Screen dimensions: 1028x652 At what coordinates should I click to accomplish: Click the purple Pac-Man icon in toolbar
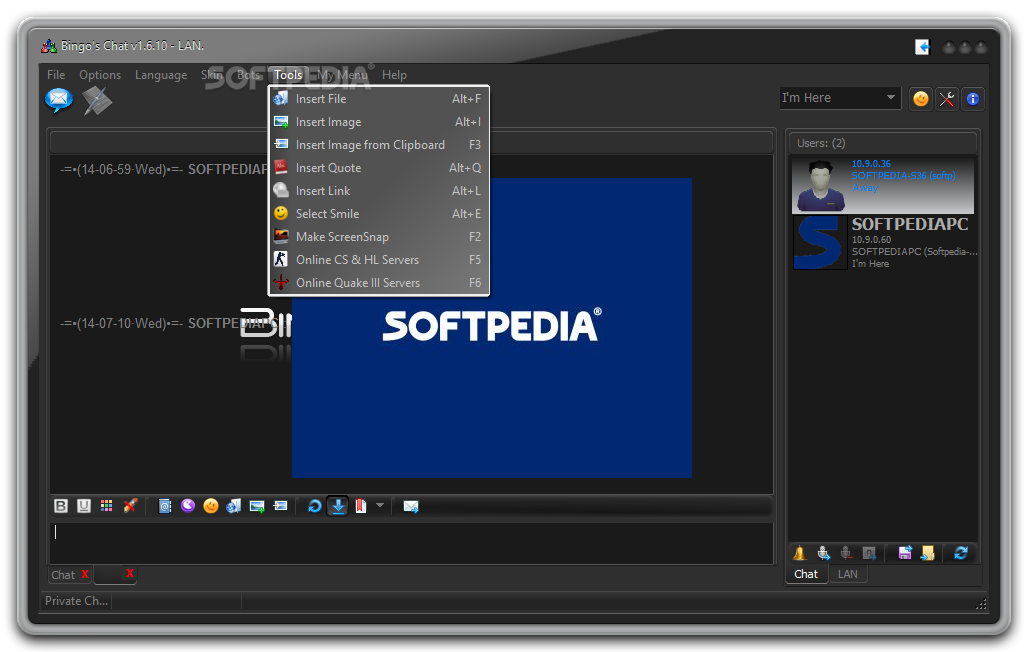(x=188, y=506)
